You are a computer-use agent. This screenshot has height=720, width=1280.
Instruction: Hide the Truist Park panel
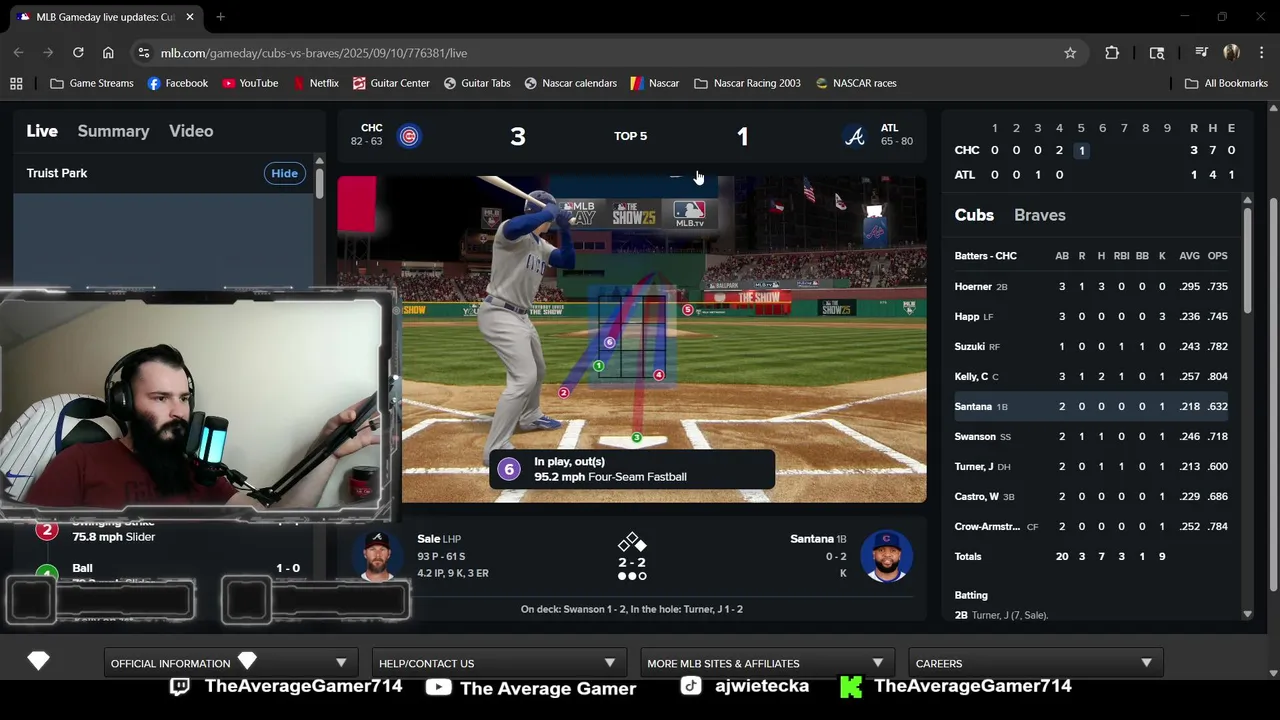[x=284, y=173]
